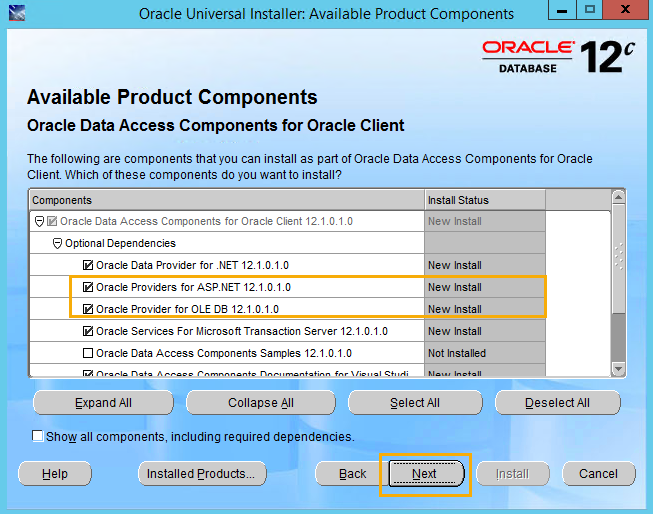Uncheck Oracle Providers for ASP.NET checkbox

point(88,287)
